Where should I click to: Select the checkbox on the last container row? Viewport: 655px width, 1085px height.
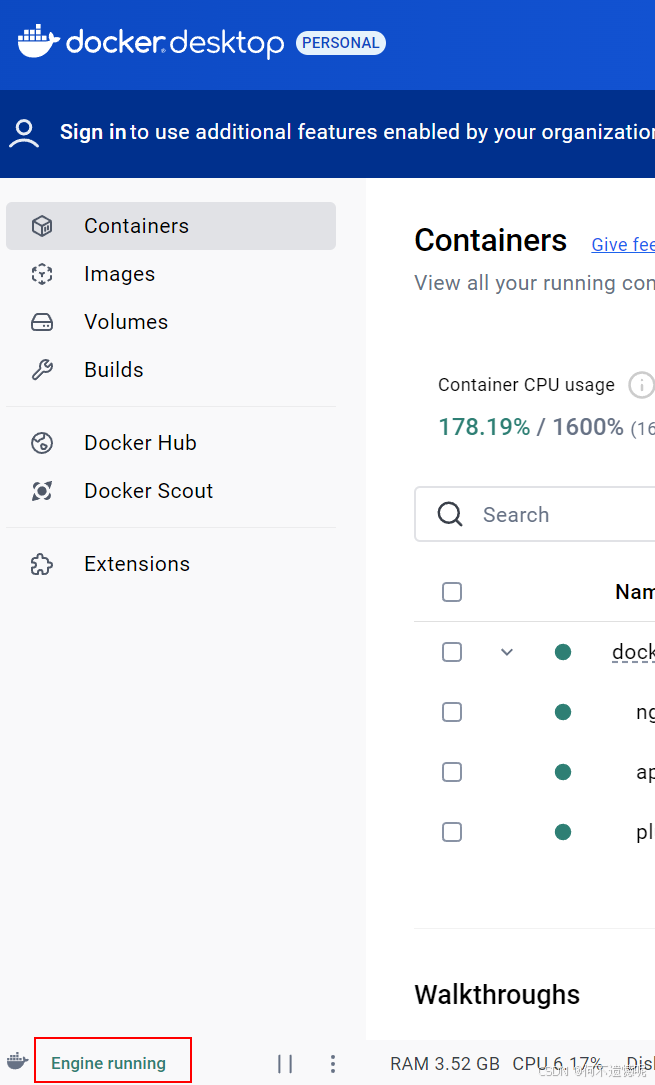coord(452,832)
